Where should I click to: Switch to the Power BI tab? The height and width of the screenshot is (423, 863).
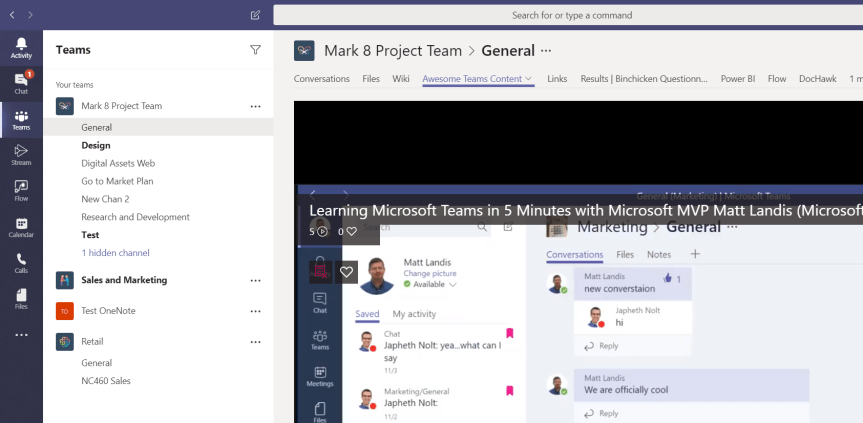(x=737, y=78)
